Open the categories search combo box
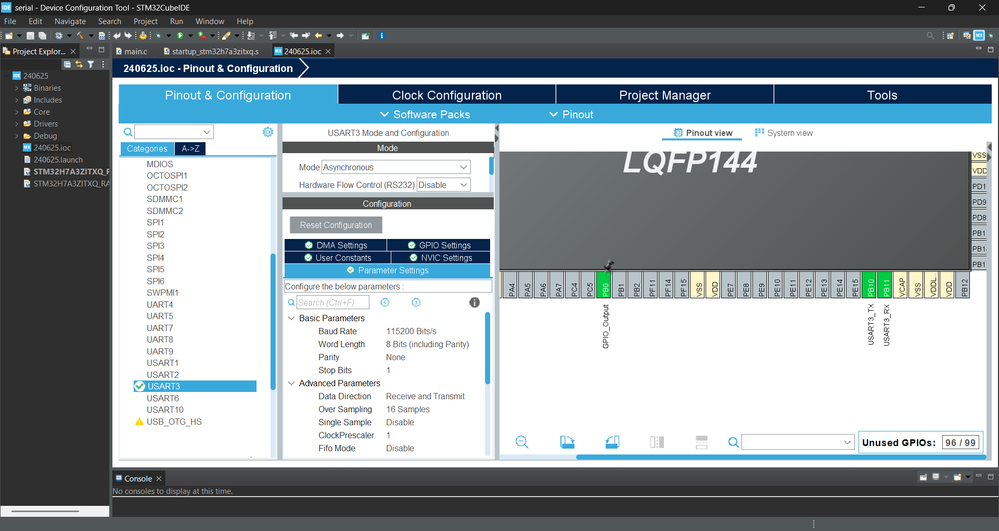Image resolution: width=999 pixels, height=531 pixels. (x=174, y=132)
